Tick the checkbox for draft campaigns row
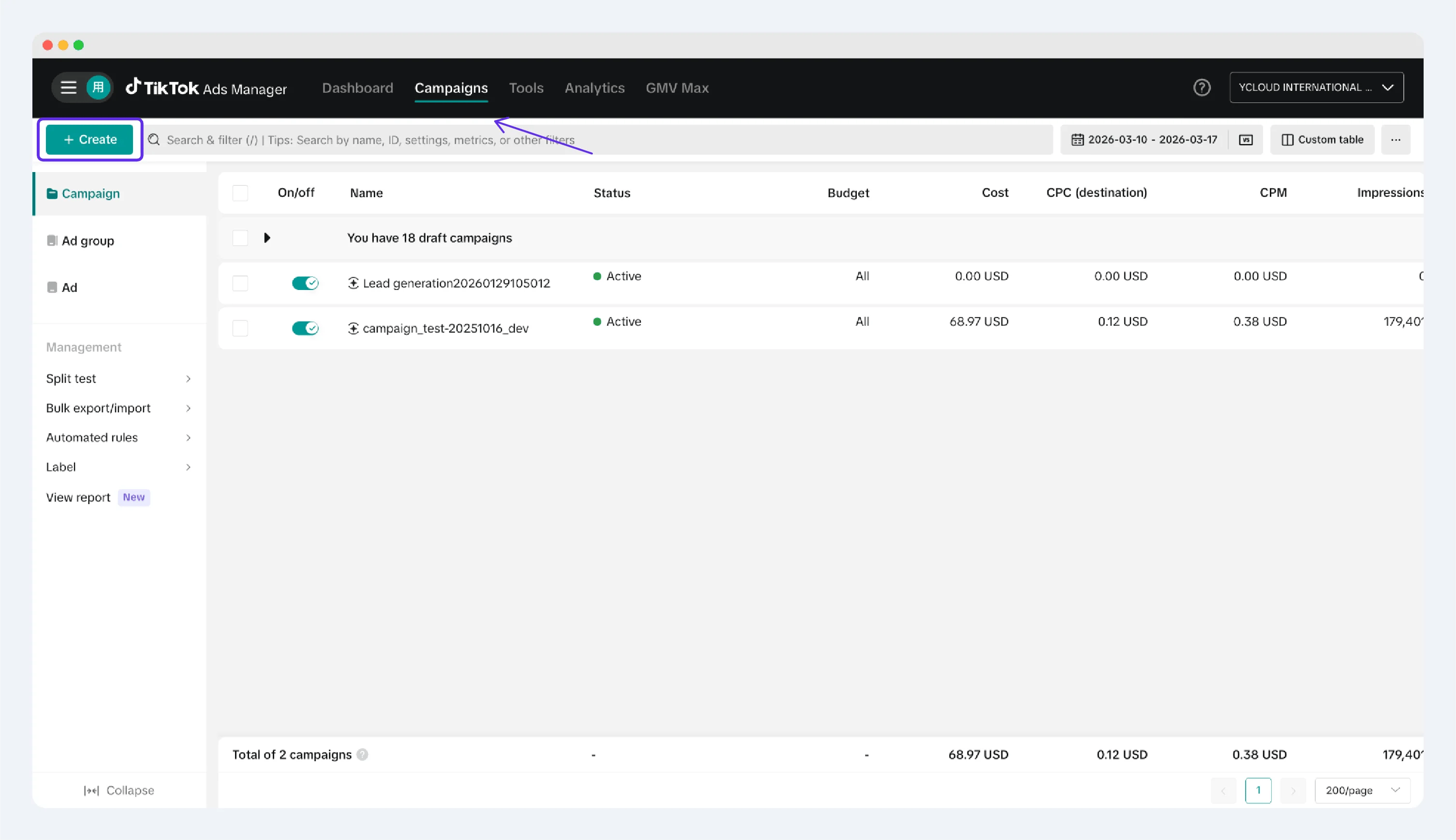 240,238
